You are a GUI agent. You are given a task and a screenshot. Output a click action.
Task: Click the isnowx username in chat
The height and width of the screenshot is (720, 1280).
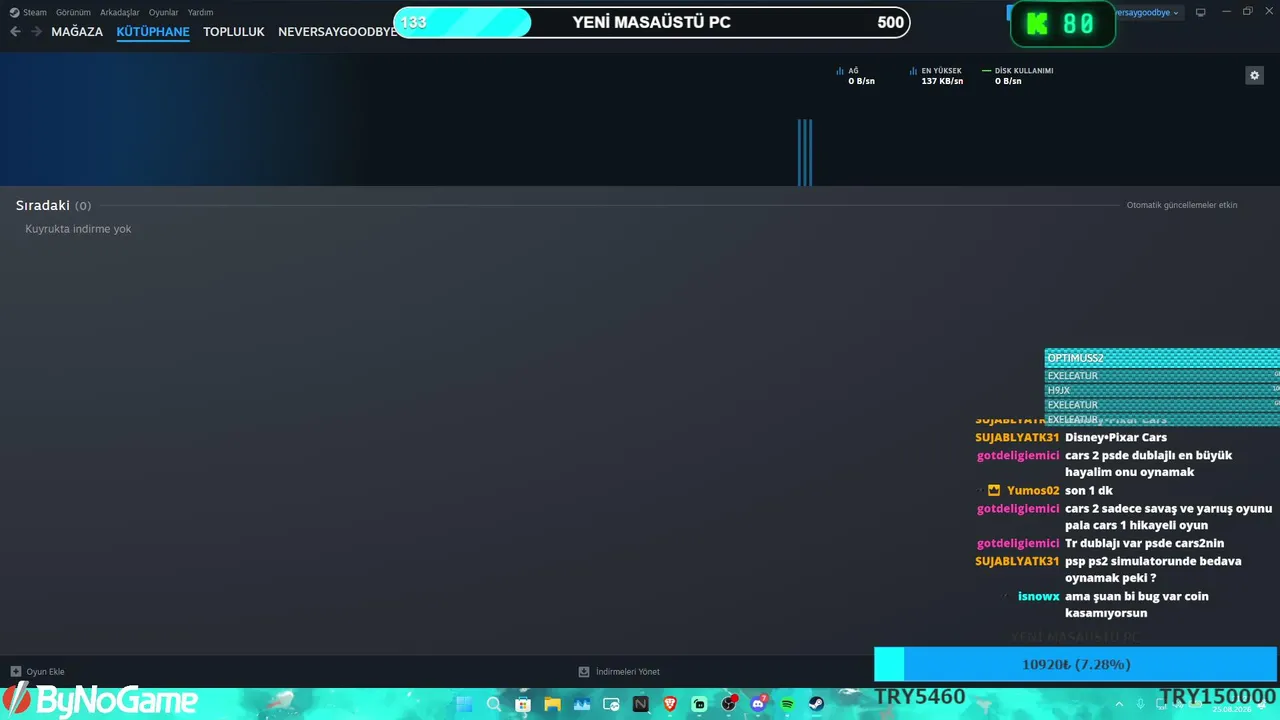1039,596
